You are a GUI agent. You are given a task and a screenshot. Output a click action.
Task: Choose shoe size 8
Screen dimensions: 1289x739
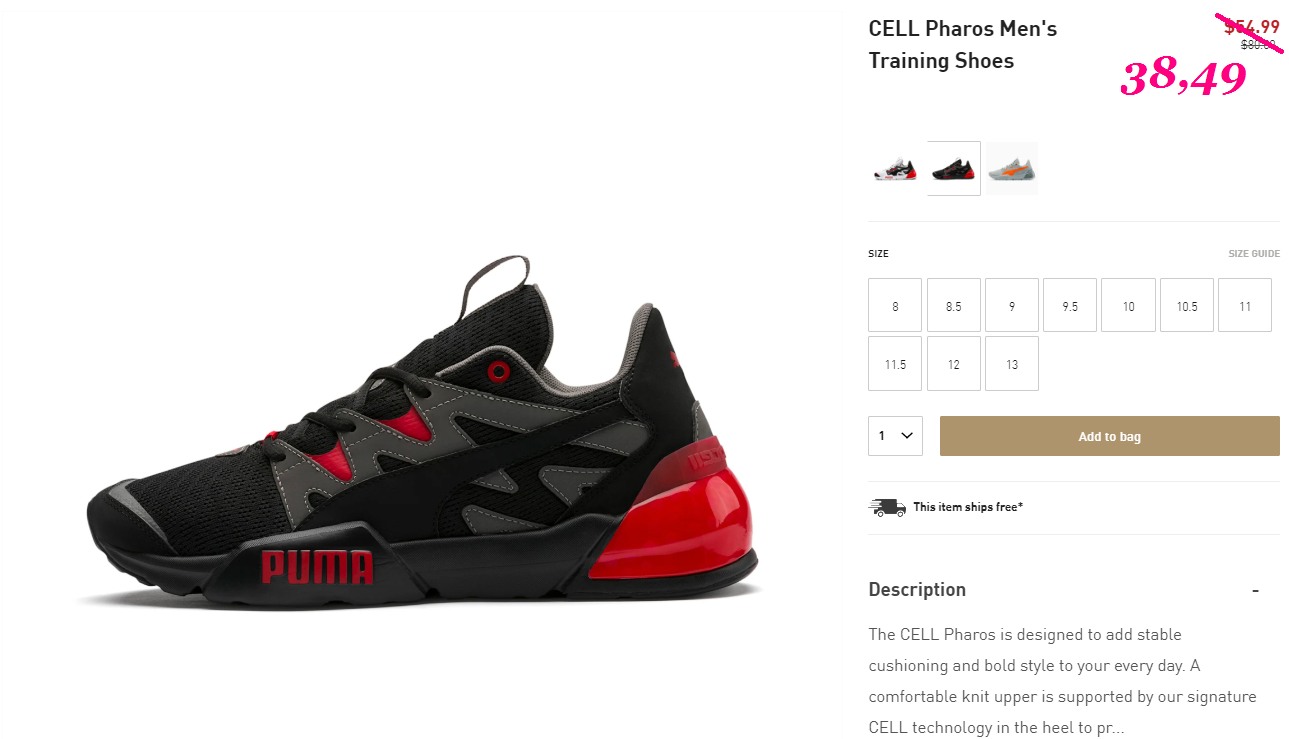895,305
